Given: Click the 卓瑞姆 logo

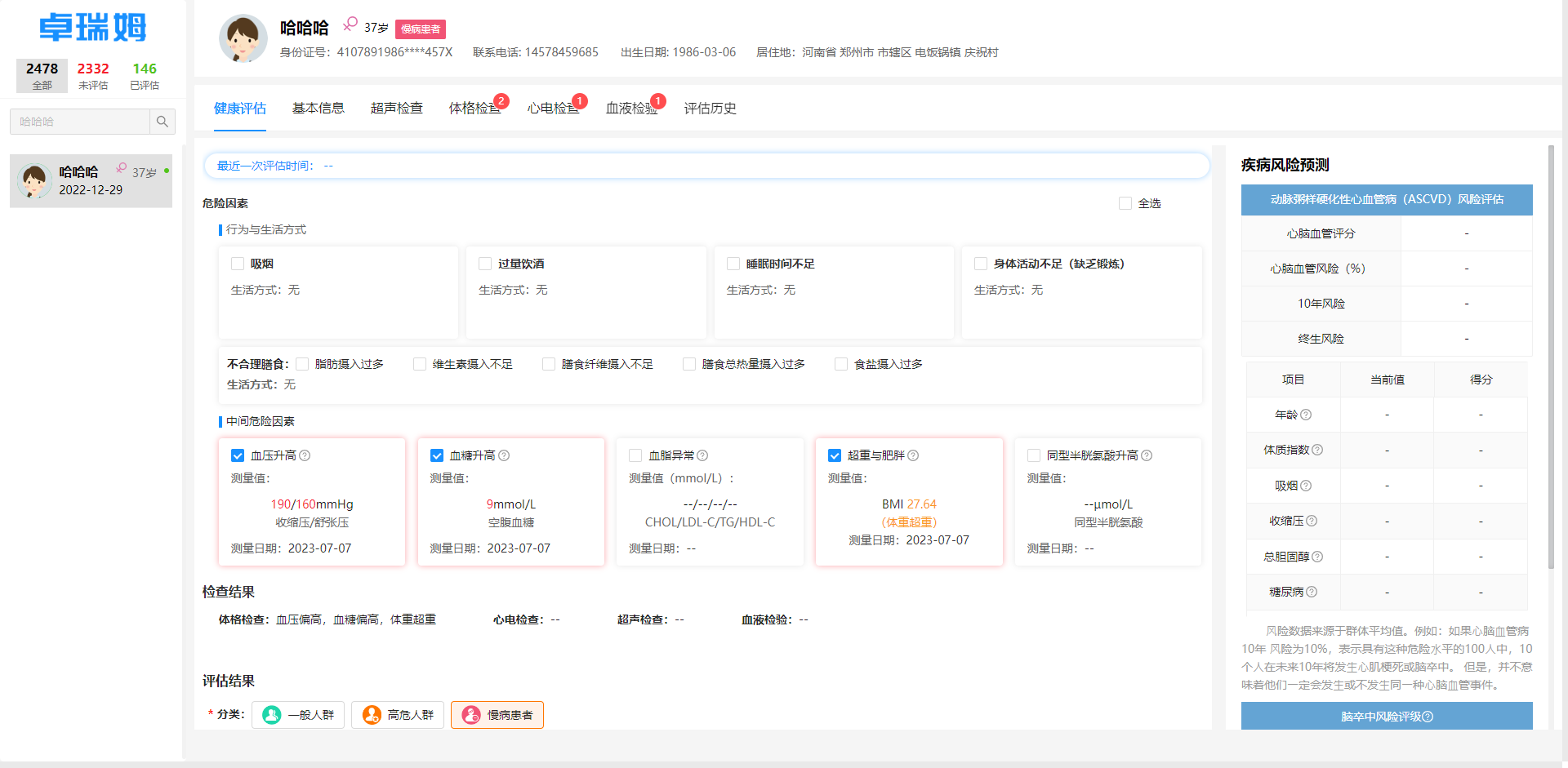Looking at the screenshot, I should coord(92,27).
